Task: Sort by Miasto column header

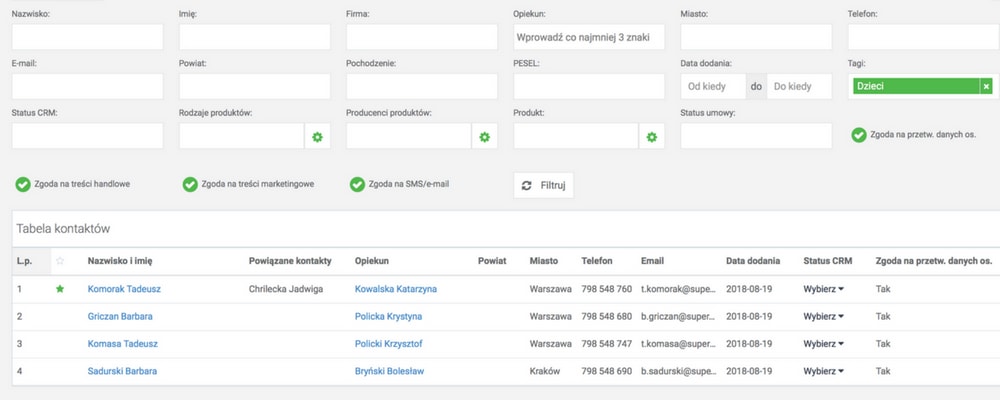Action: coord(543,261)
